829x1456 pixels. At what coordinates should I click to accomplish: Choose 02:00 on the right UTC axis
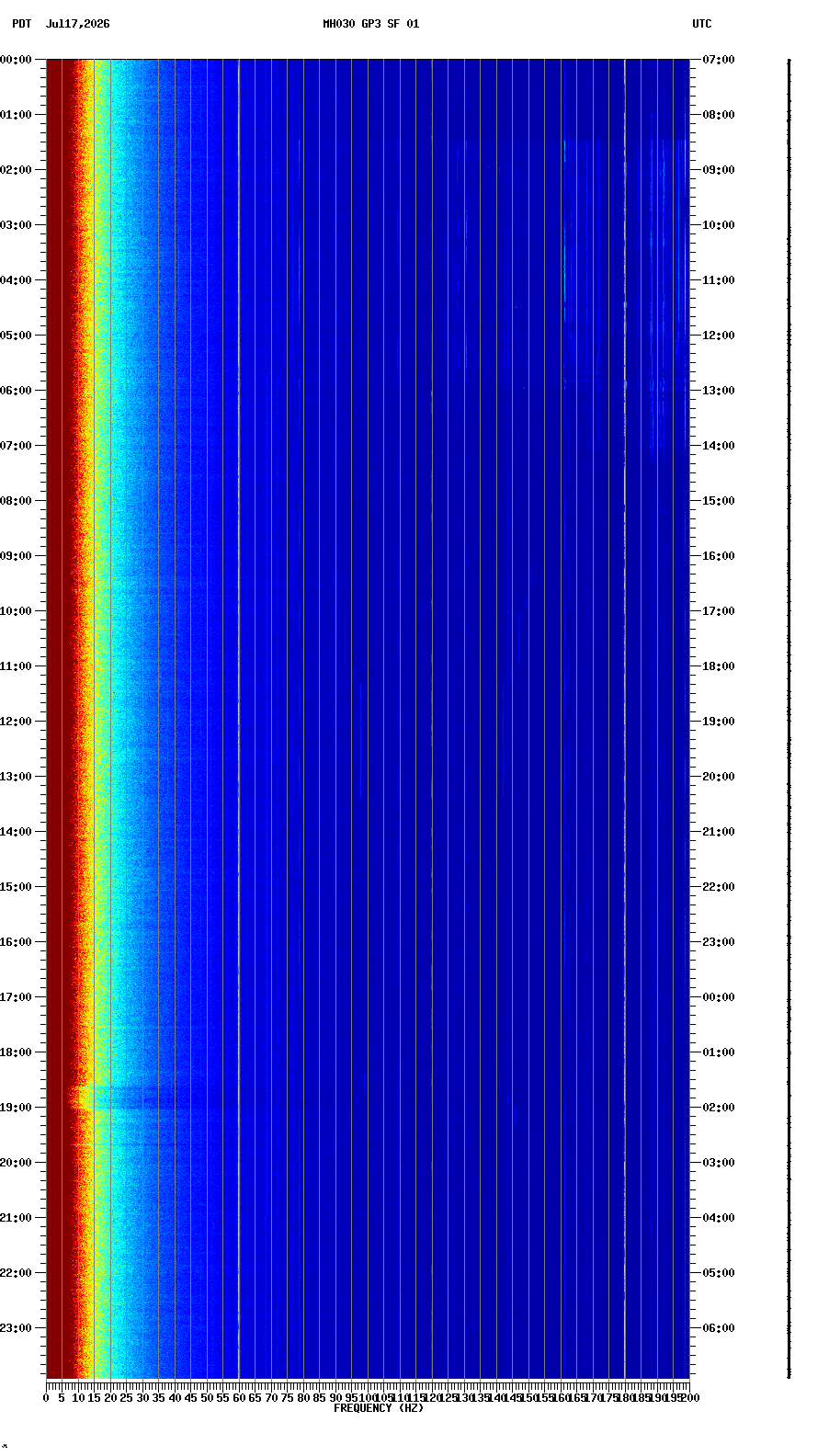point(719,1108)
